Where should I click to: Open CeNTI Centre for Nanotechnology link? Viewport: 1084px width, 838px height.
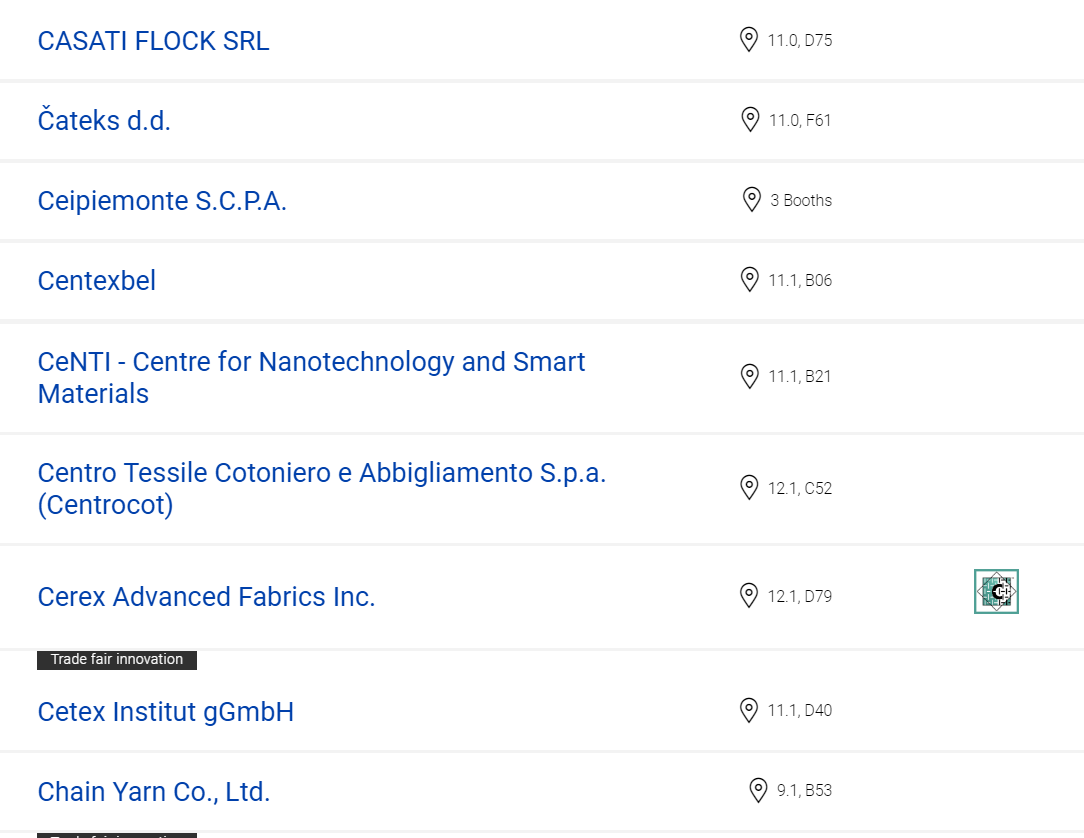[311, 378]
